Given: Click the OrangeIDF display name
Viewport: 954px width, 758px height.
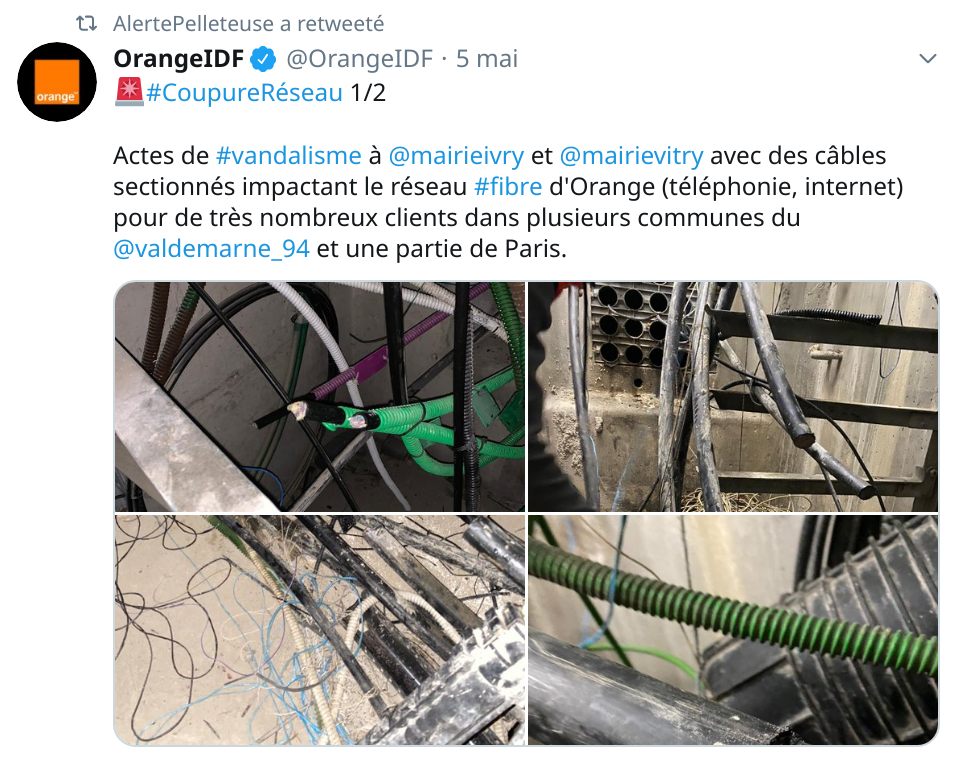Looking at the screenshot, I should point(179,58).
